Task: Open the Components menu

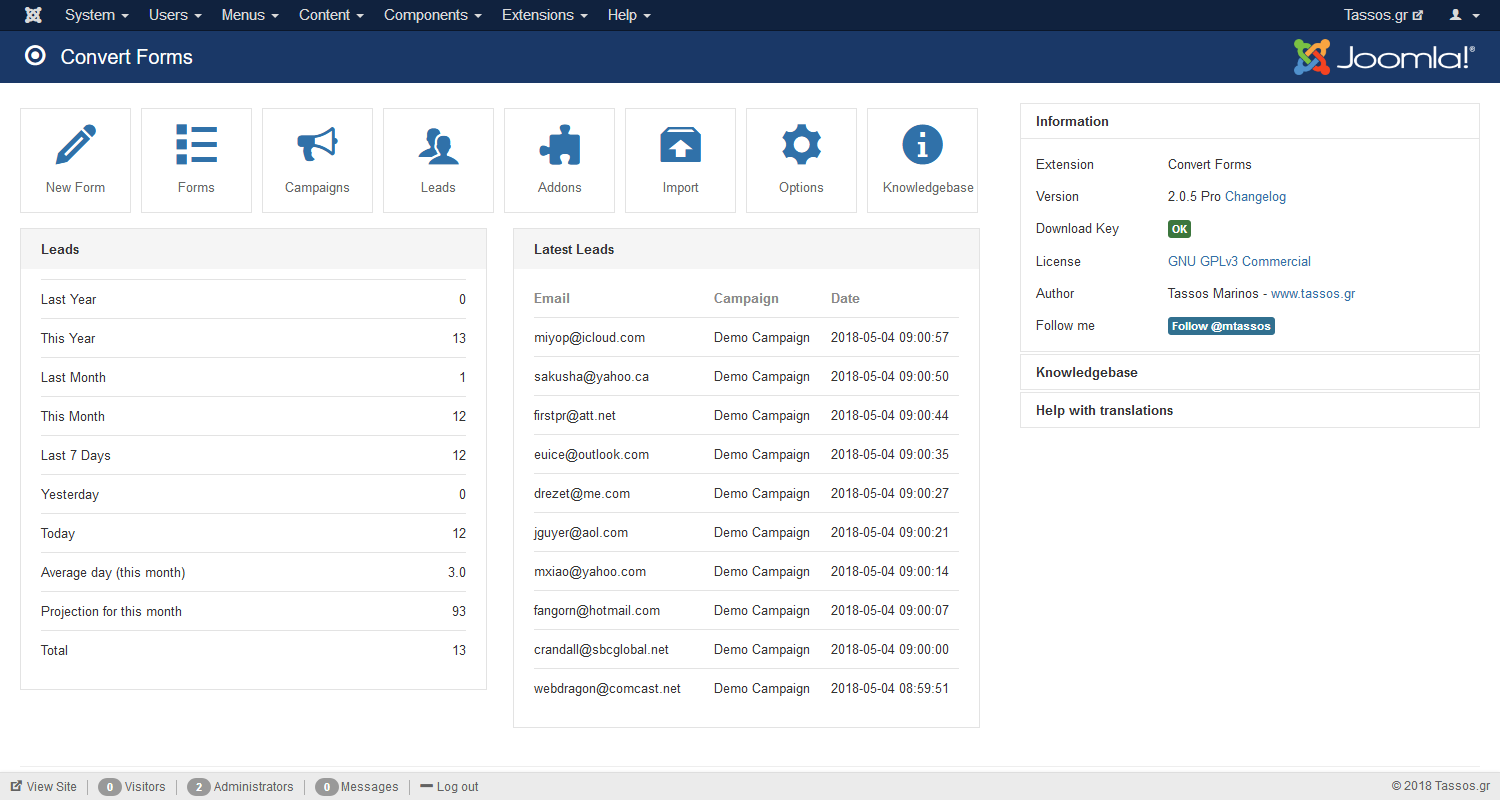Action: click(433, 15)
